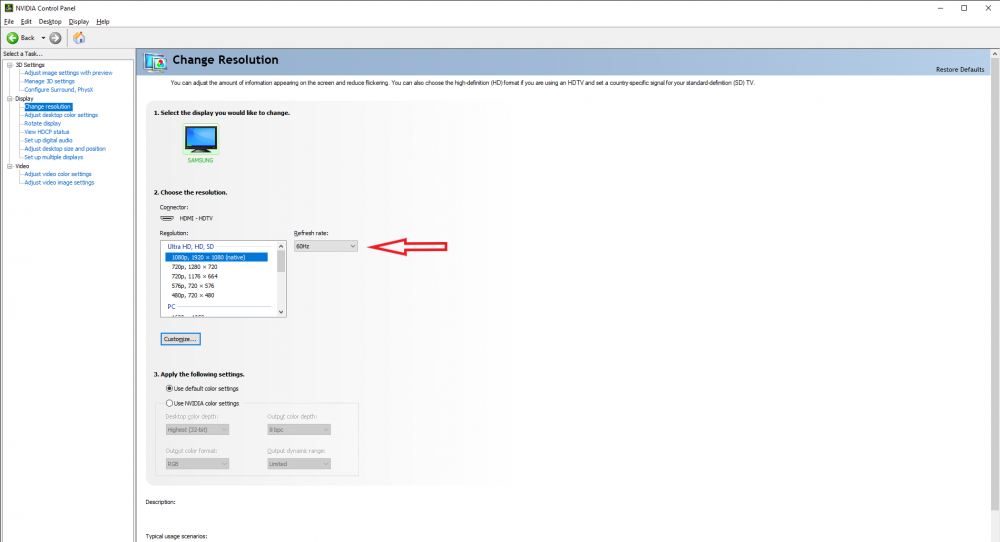The image size is (1000, 542).
Task: Open the Refresh rate dropdown
Action: coord(325,246)
